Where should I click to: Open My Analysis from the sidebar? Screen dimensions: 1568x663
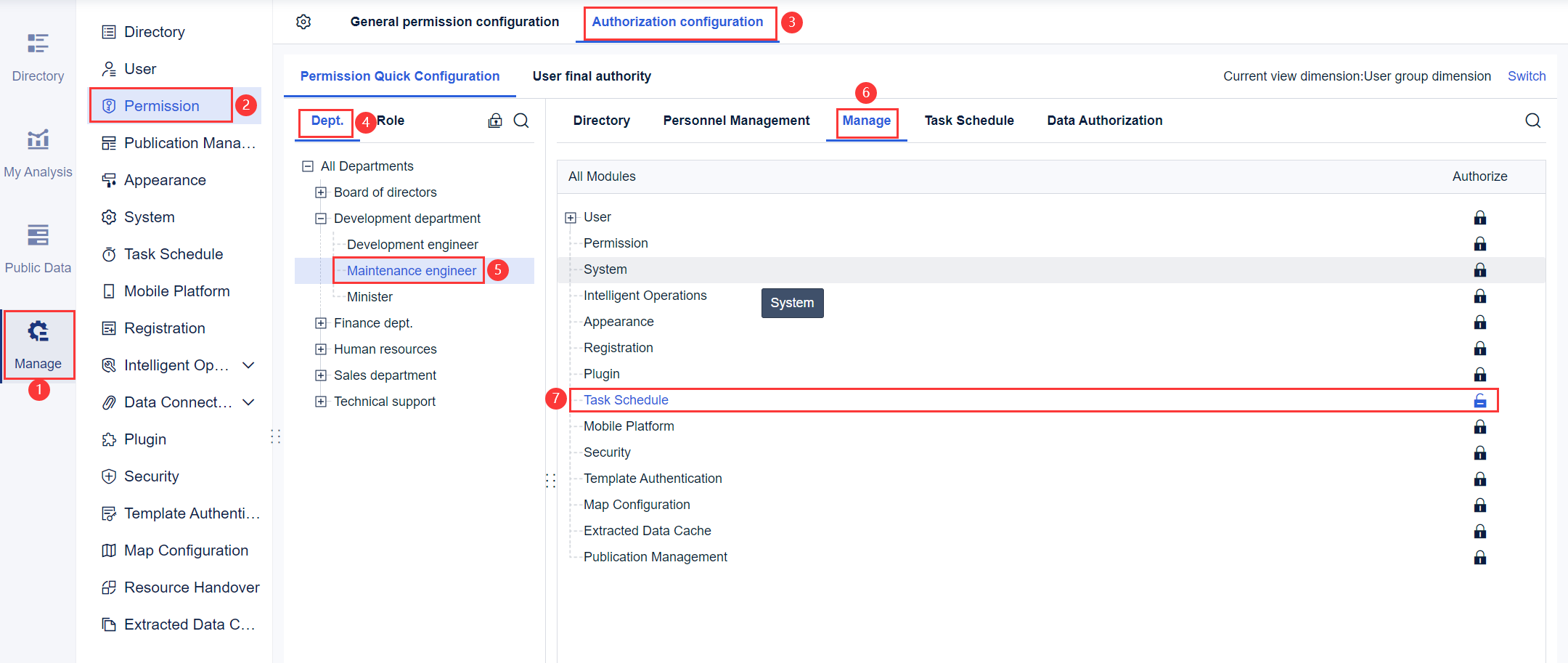[x=38, y=149]
